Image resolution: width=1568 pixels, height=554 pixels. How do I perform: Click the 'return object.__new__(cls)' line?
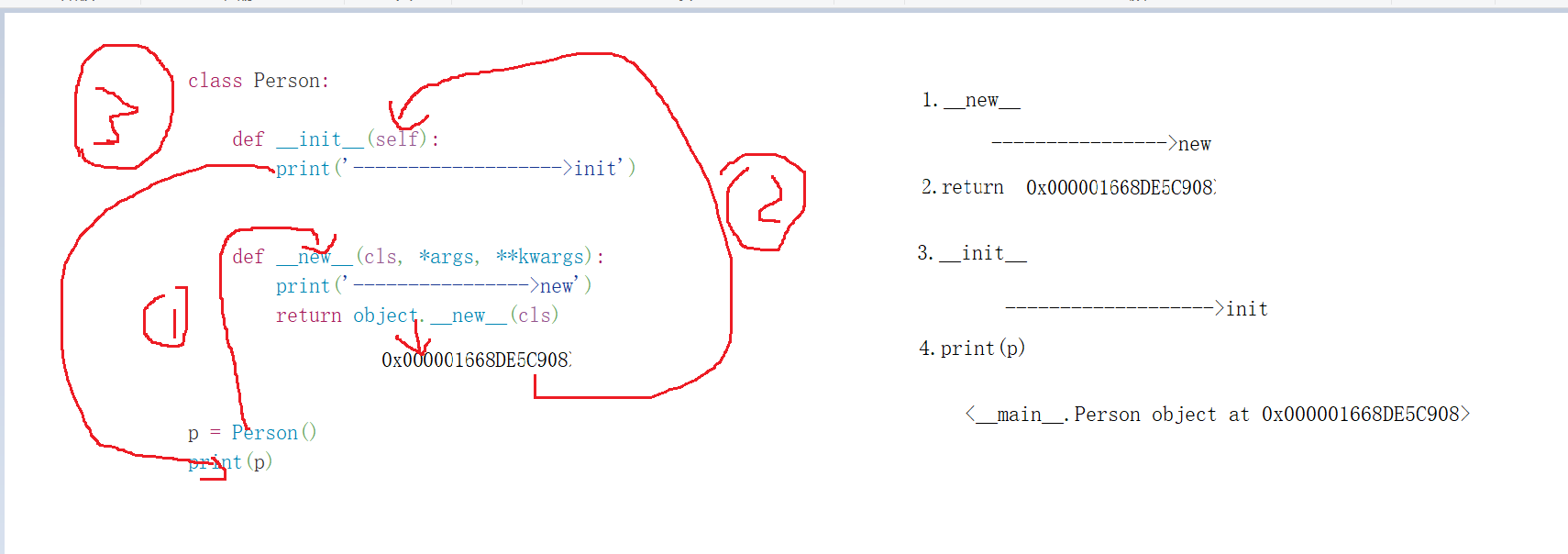417,316
